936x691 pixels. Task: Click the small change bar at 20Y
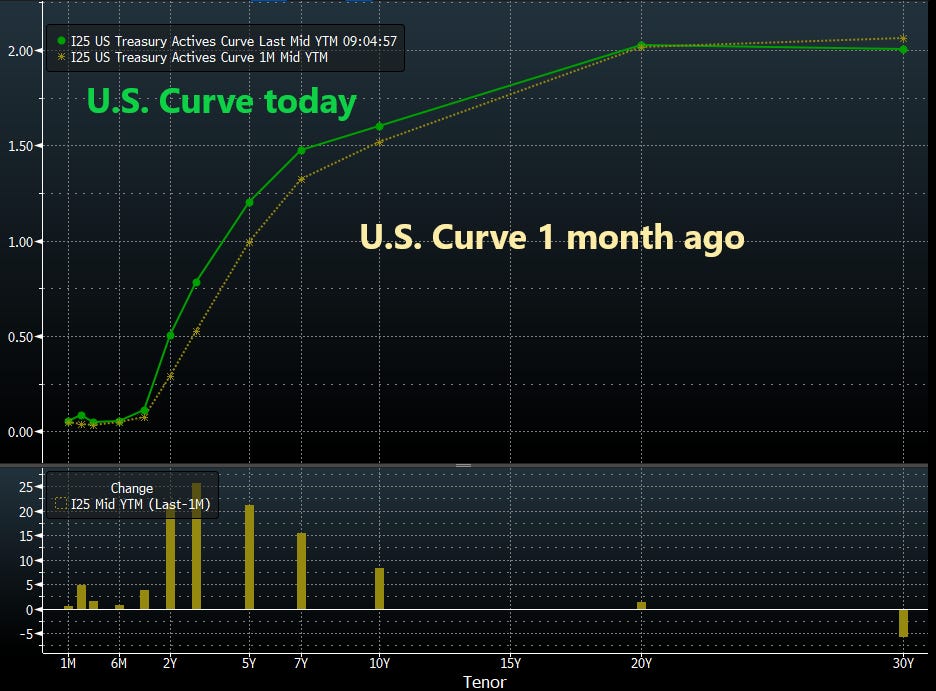point(642,606)
